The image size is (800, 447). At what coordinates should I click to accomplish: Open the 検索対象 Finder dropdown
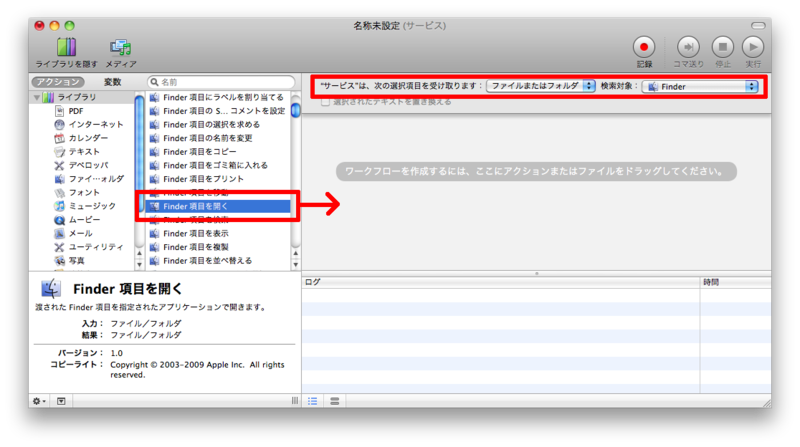click(x=700, y=86)
